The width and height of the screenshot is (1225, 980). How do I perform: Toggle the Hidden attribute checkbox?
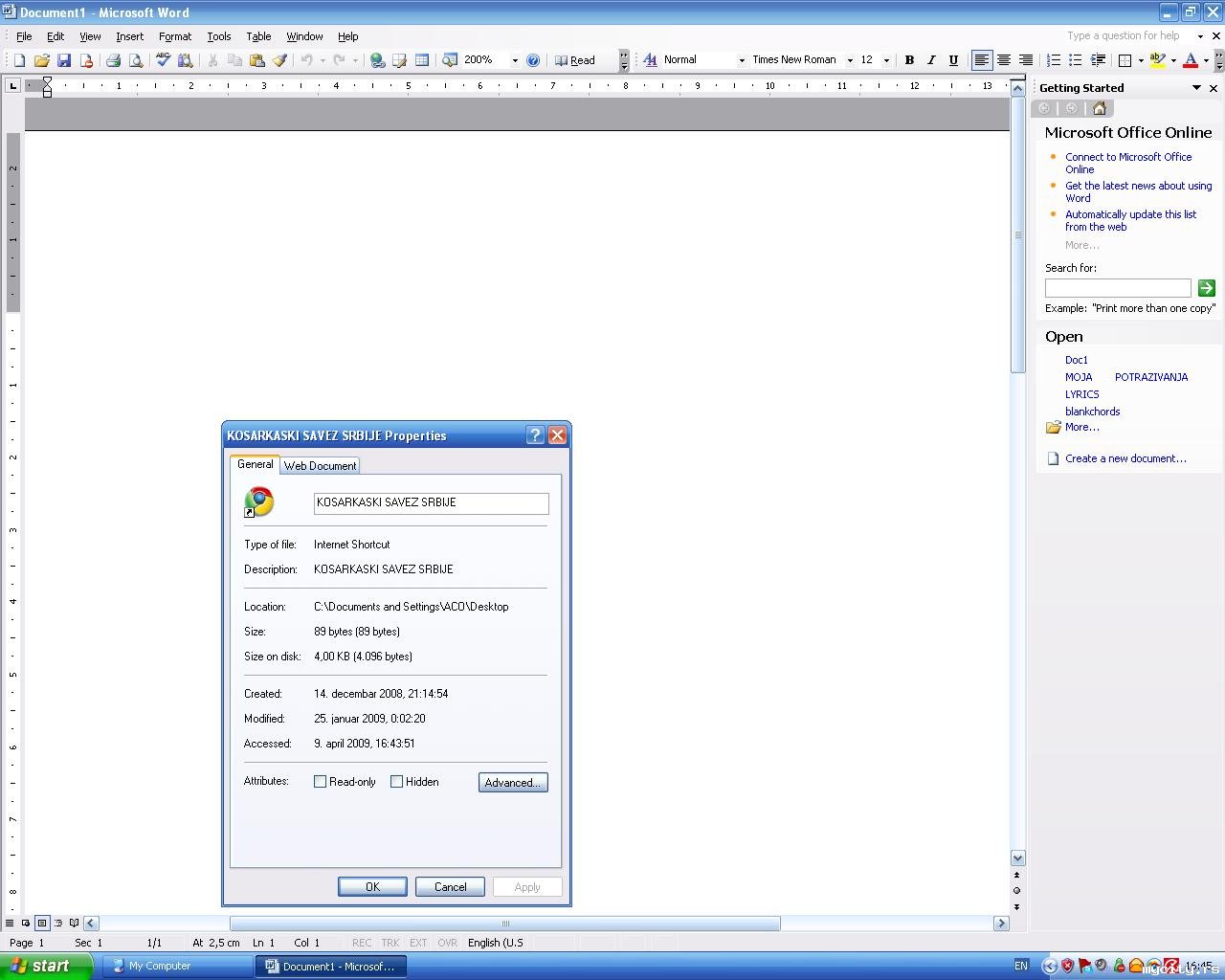pyautogui.click(x=396, y=782)
